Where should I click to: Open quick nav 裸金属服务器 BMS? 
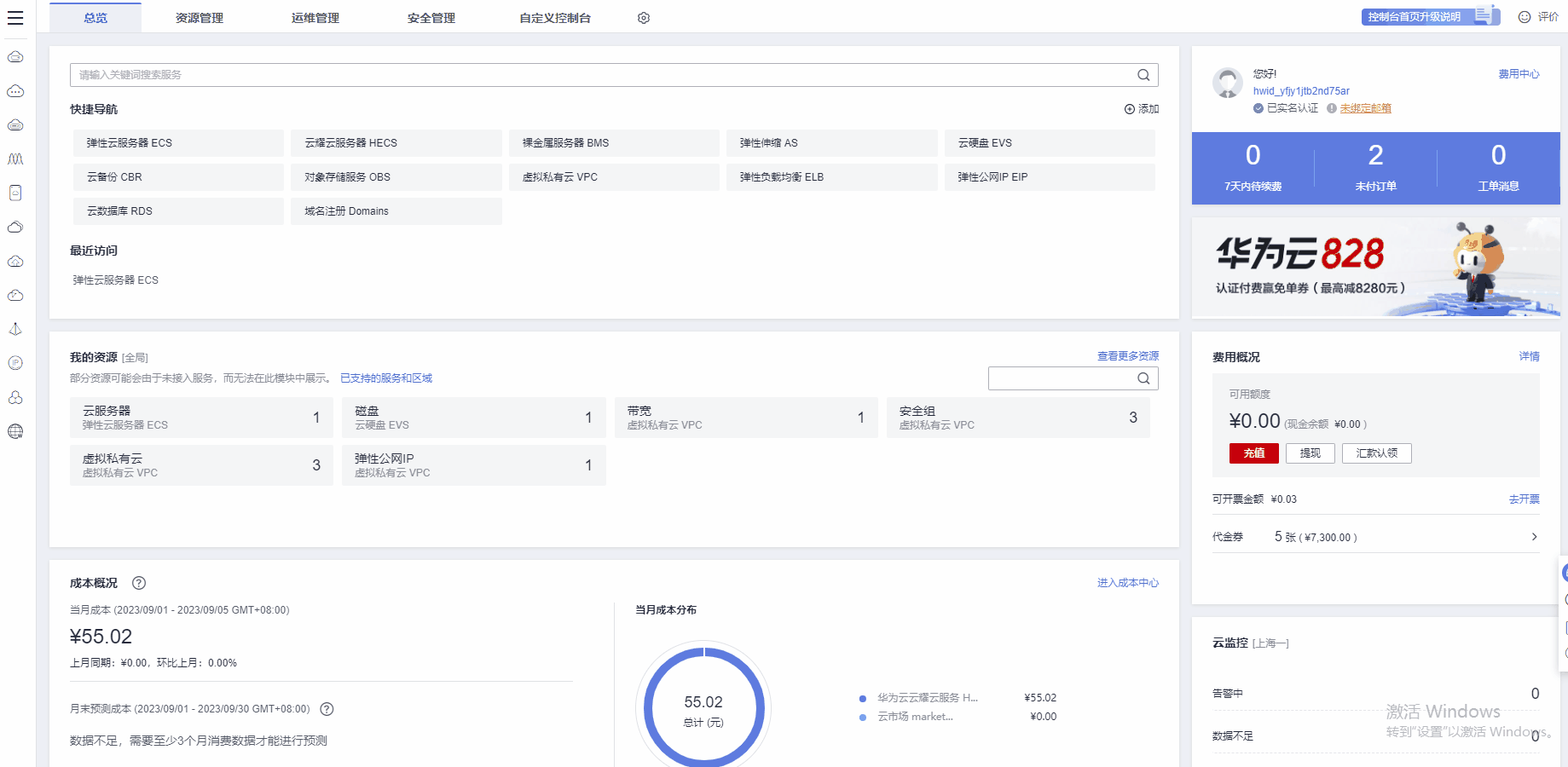tap(614, 143)
